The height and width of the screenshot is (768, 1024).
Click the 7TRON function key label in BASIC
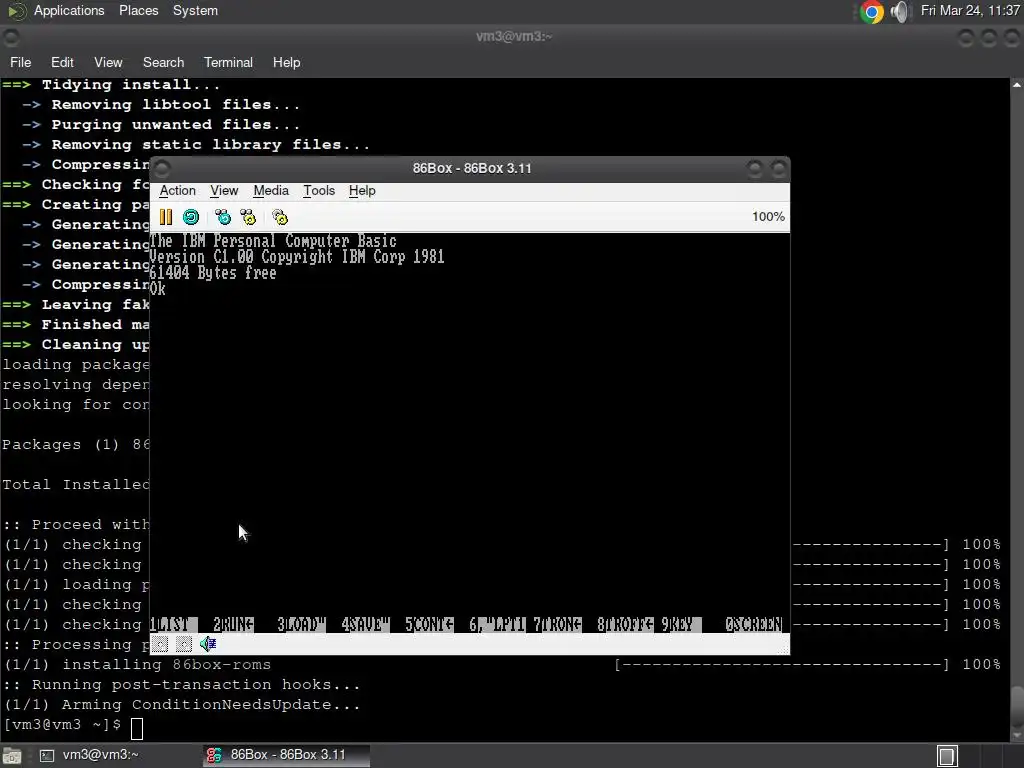pos(557,625)
